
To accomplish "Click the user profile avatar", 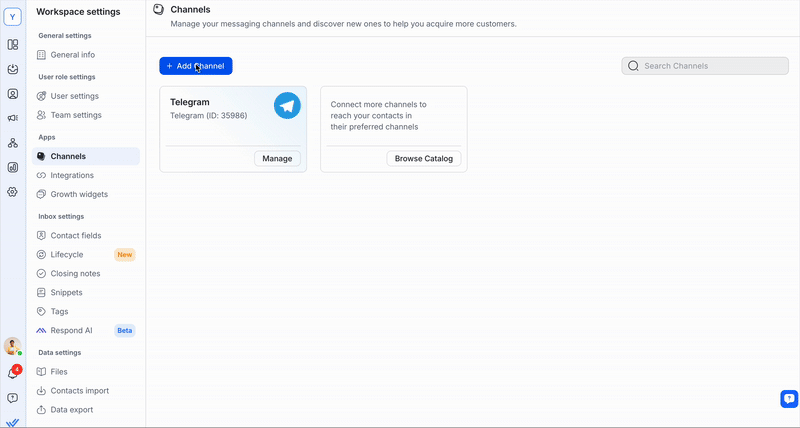I will click(12, 346).
